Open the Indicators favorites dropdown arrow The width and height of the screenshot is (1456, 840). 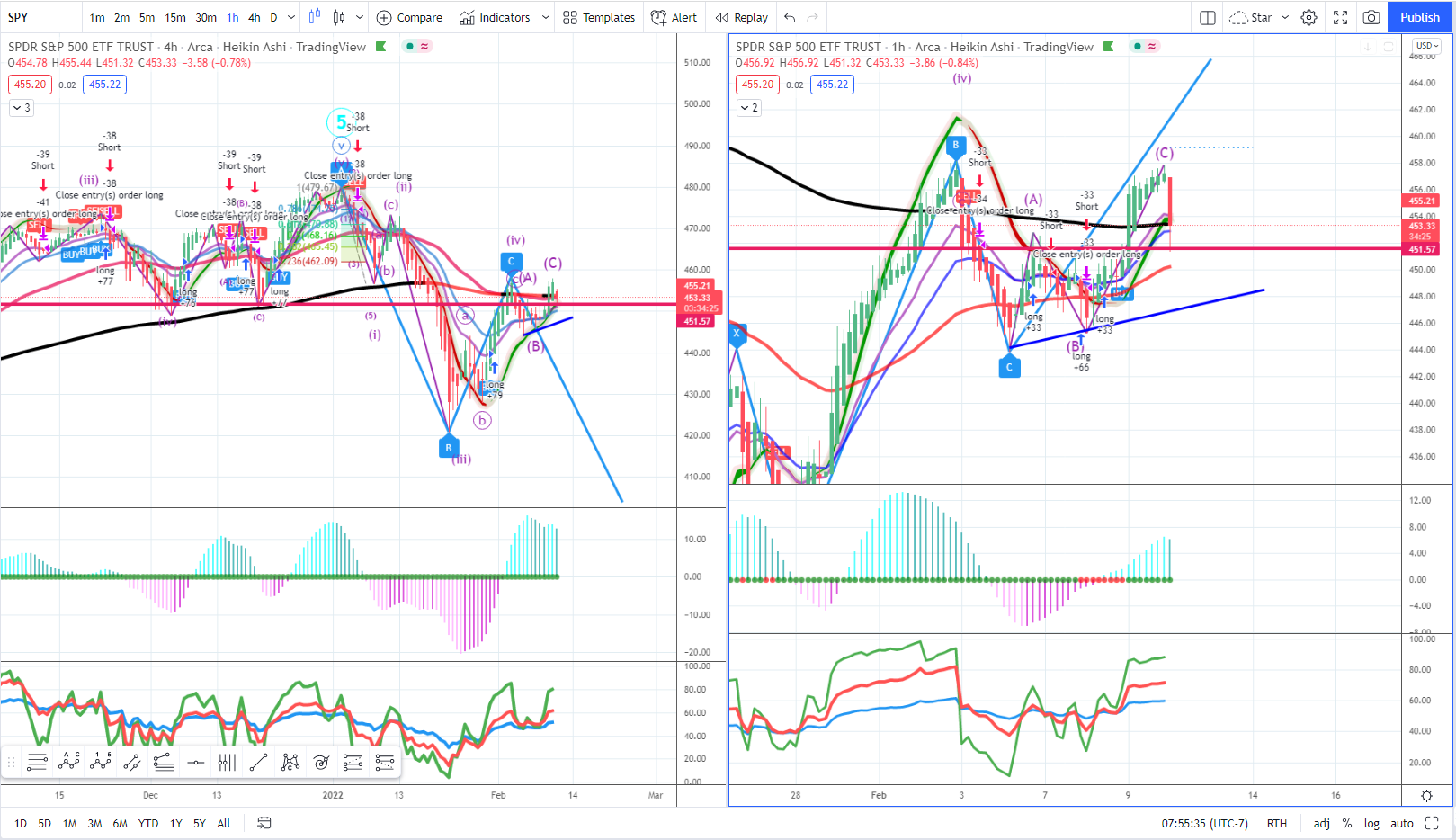pyautogui.click(x=545, y=17)
